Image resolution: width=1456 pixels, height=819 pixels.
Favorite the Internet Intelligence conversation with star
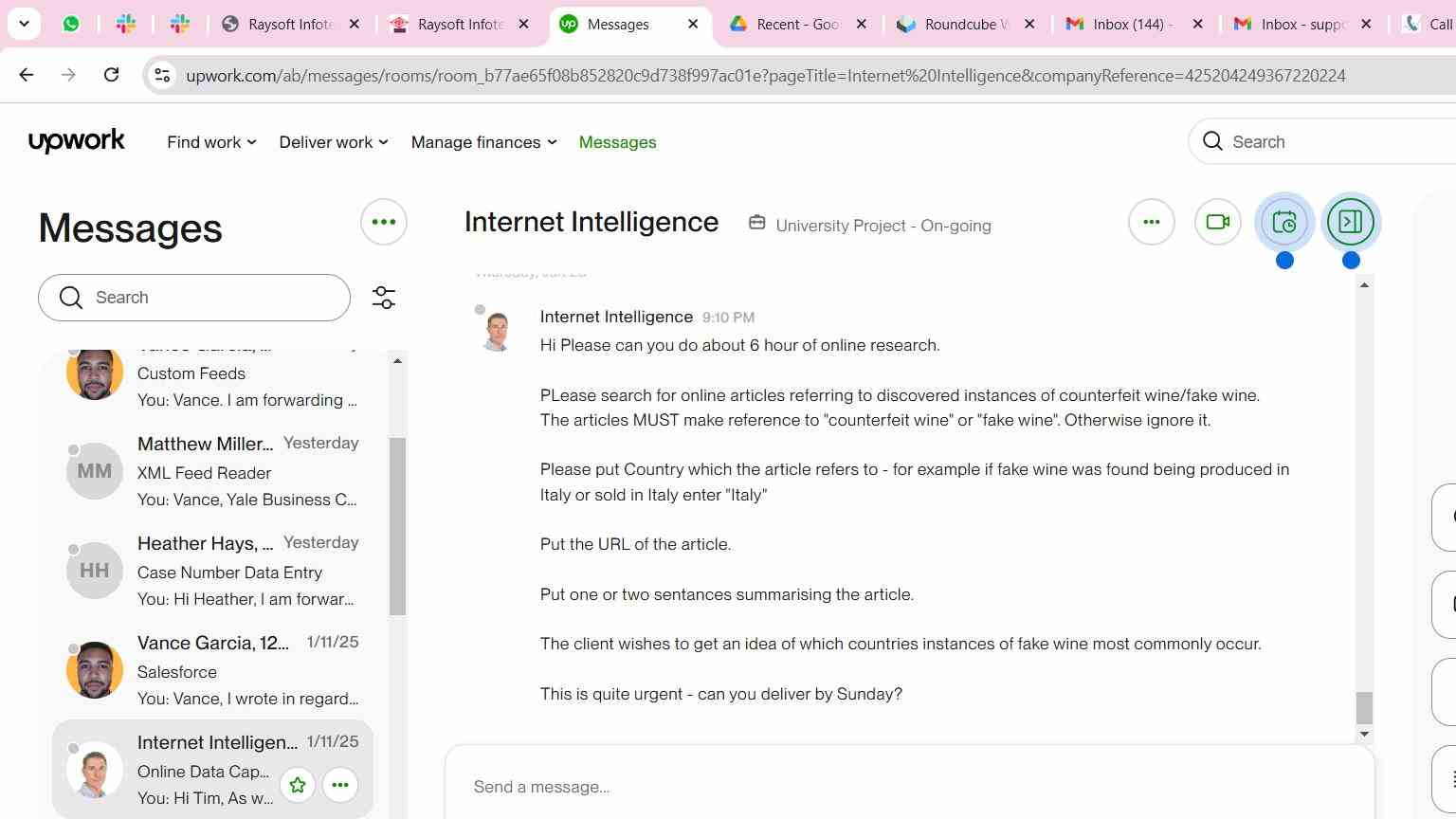298,785
